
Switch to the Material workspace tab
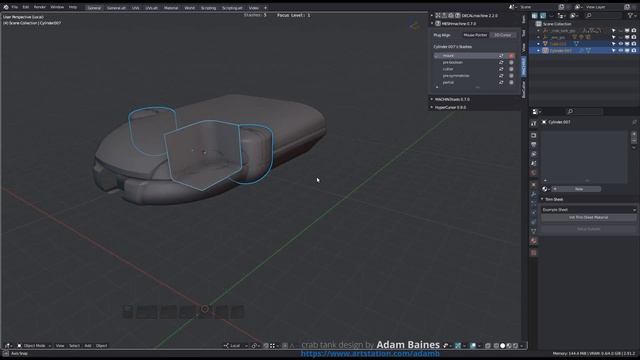point(171,8)
